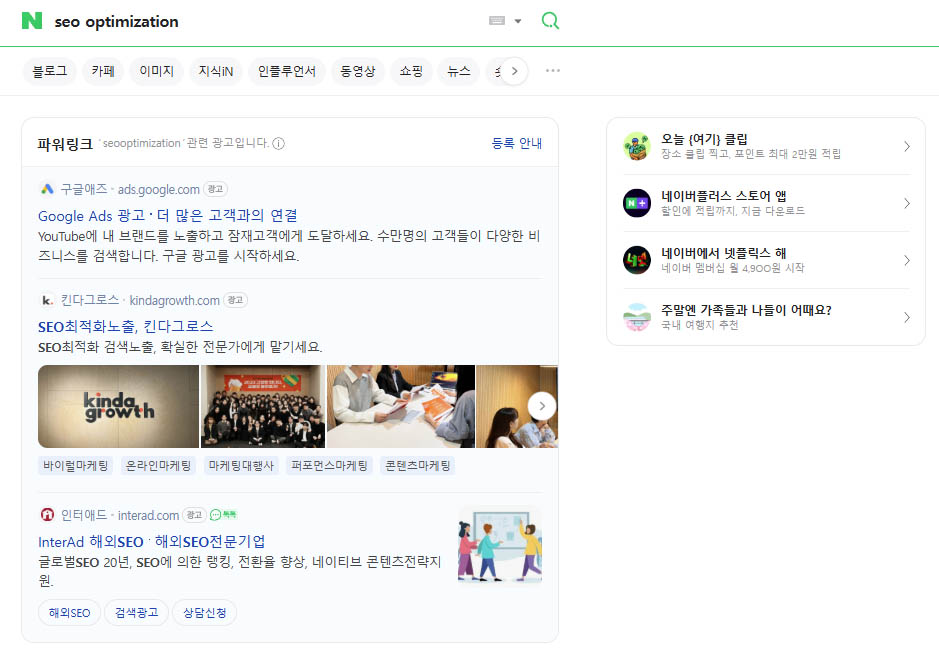Switch to the 동영상 tab
The height and width of the screenshot is (656, 939).
point(358,71)
